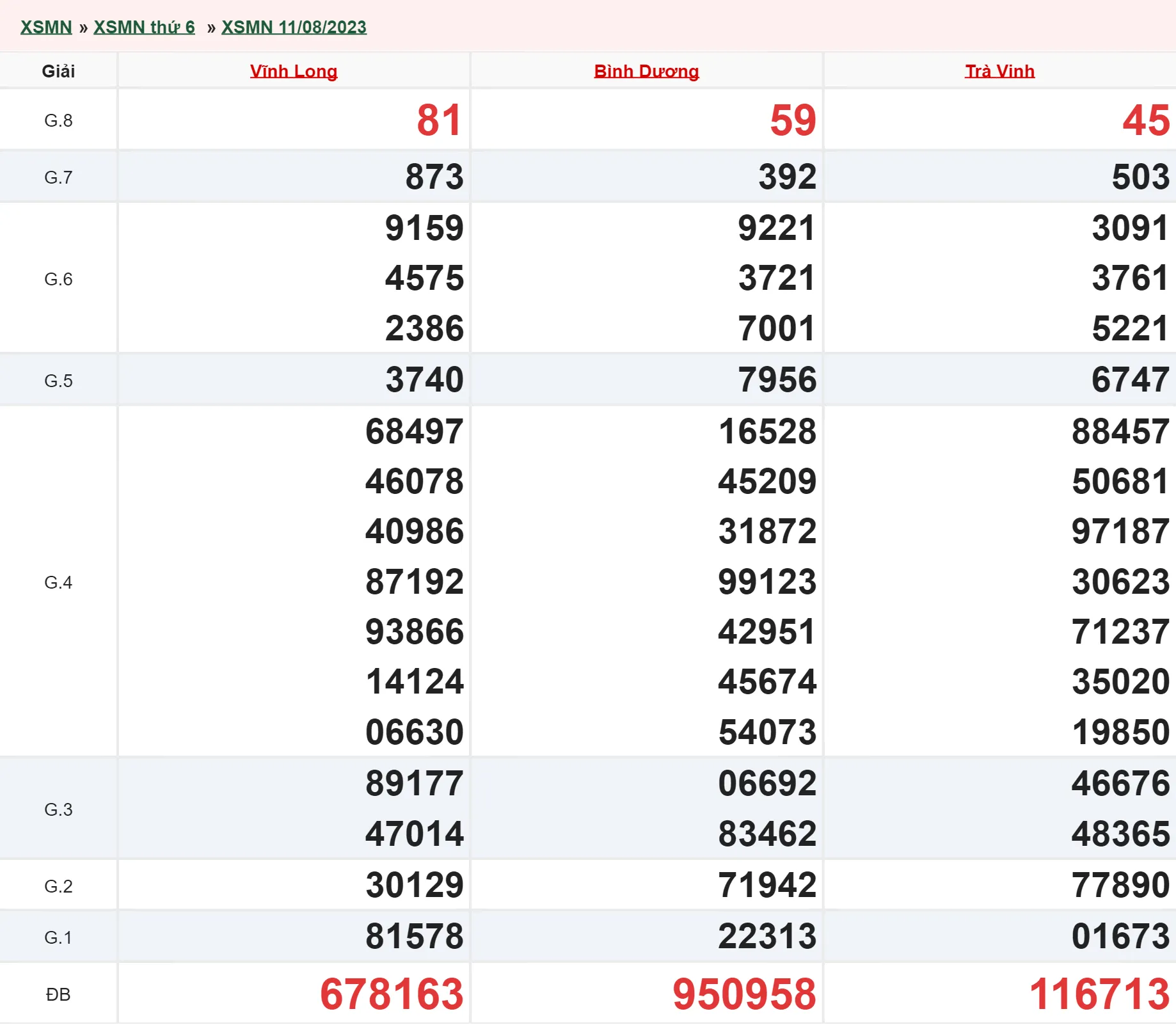This screenshot has height=1025, width=1176.
Task: Select Vĩnh Long special prize 678163
Action: (x=392, y=994)
